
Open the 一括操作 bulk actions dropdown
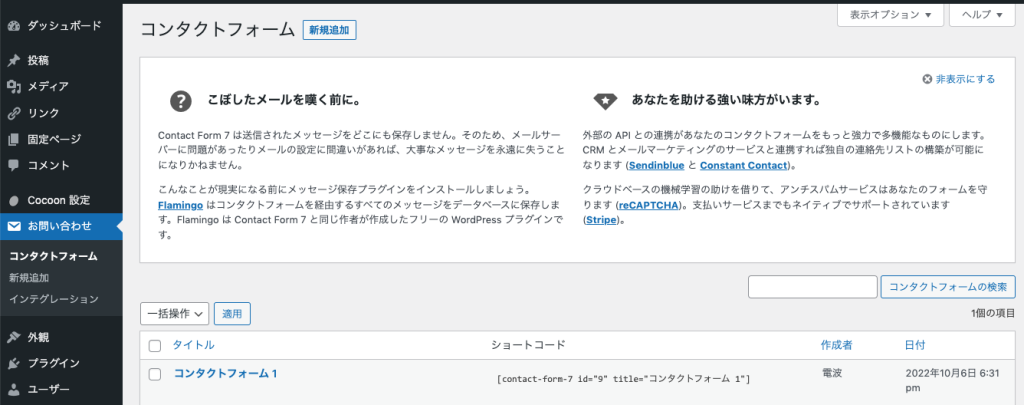click(174, 314)
